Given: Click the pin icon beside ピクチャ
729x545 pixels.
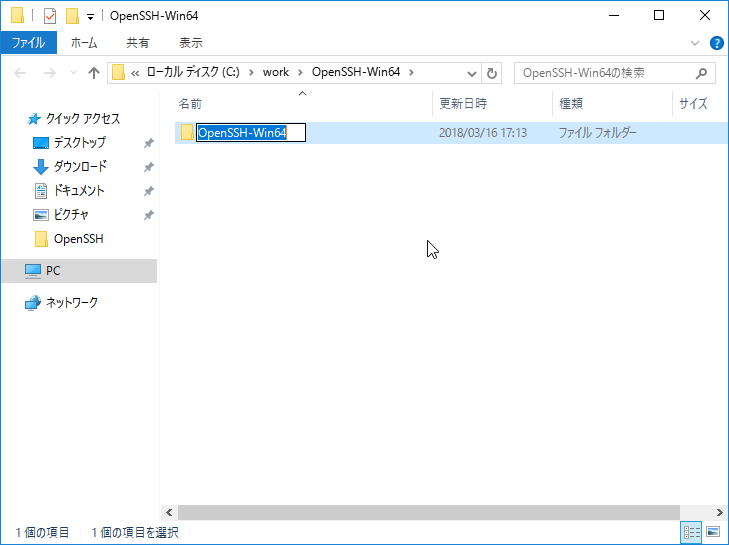Looking at the screenshot, I should point(148,215).
